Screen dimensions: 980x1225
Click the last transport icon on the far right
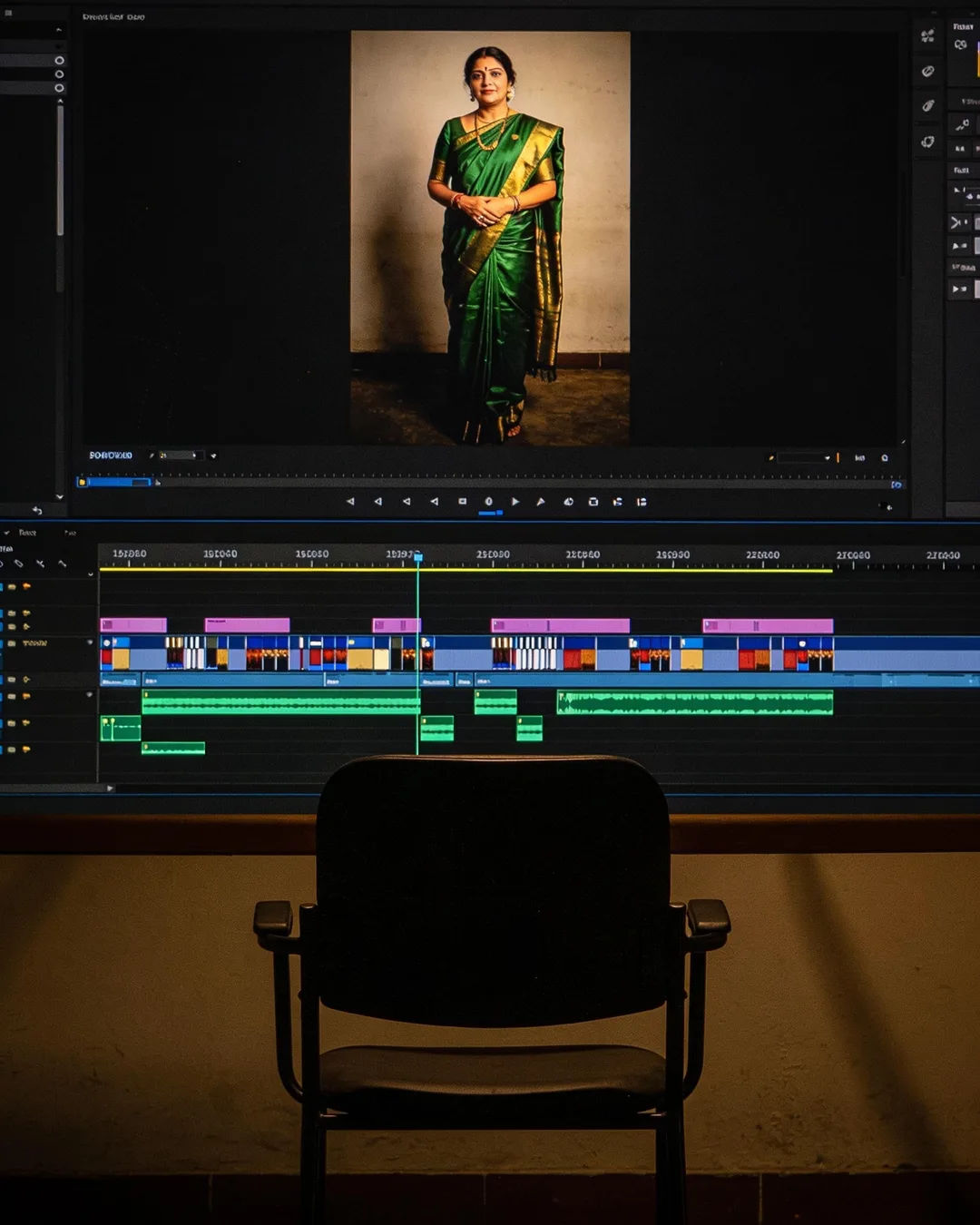[x=642, y=501]
